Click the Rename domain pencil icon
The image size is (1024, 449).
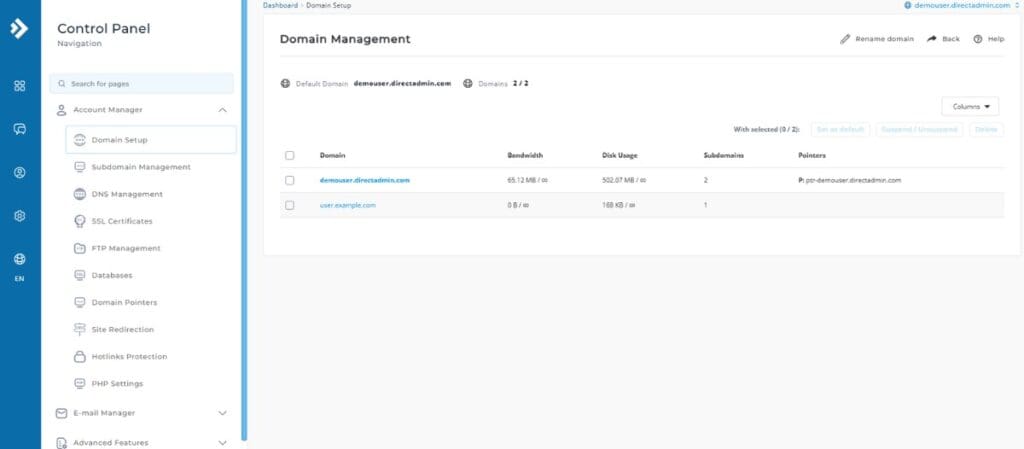[x=845, y=39]
